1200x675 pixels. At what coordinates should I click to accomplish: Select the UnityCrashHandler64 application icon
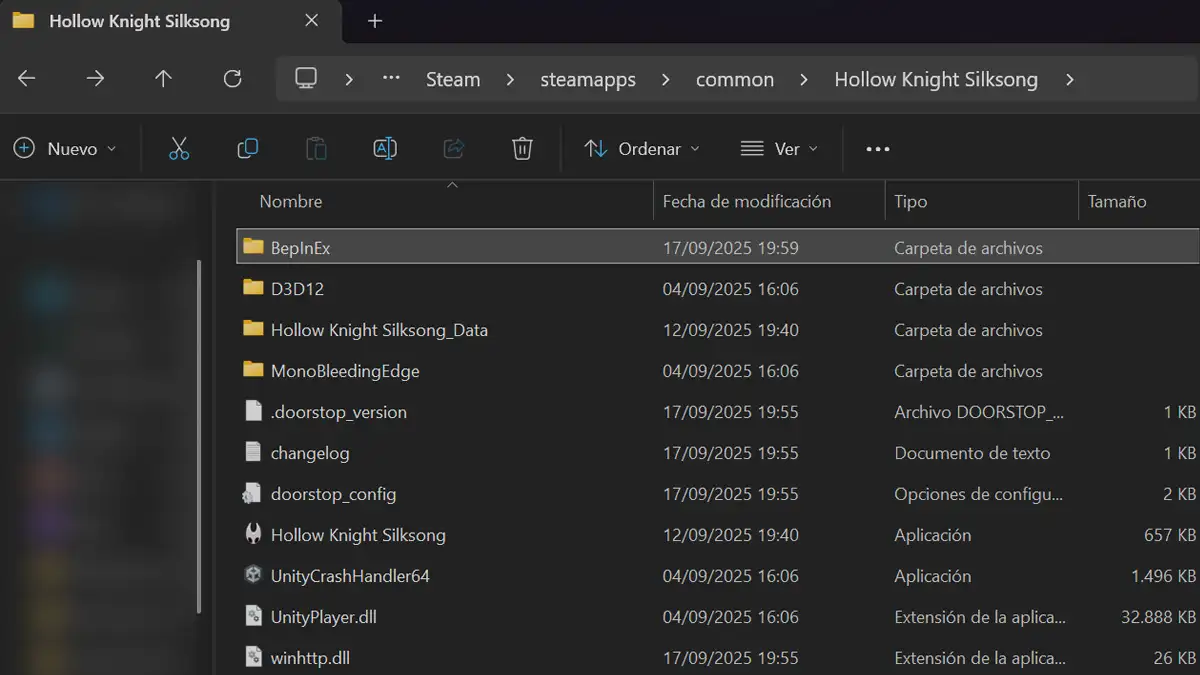pyautogui.click(x=253, y=575)
